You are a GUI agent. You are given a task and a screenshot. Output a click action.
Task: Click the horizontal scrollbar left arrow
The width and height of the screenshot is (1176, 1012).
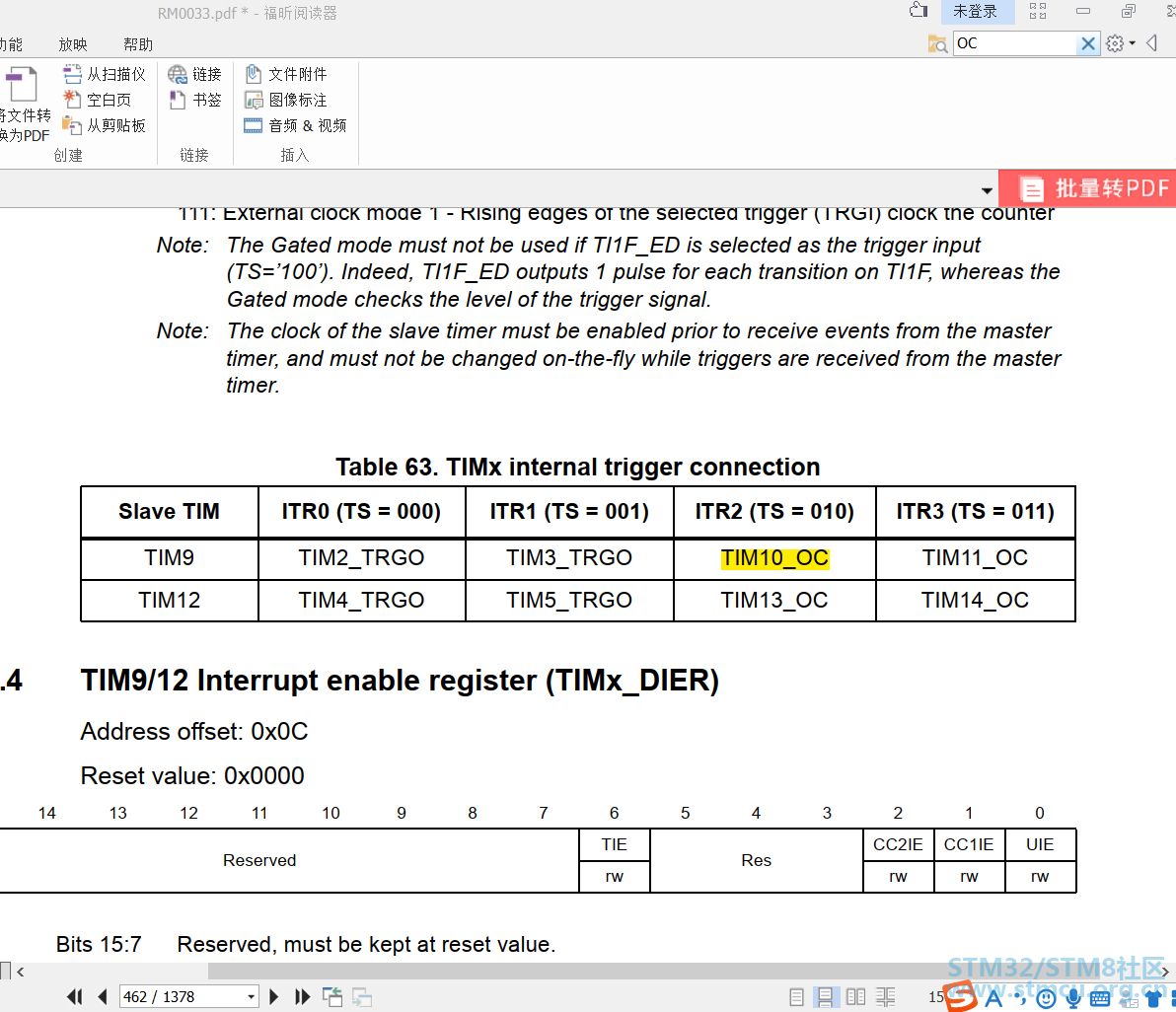tap(21, 972)
